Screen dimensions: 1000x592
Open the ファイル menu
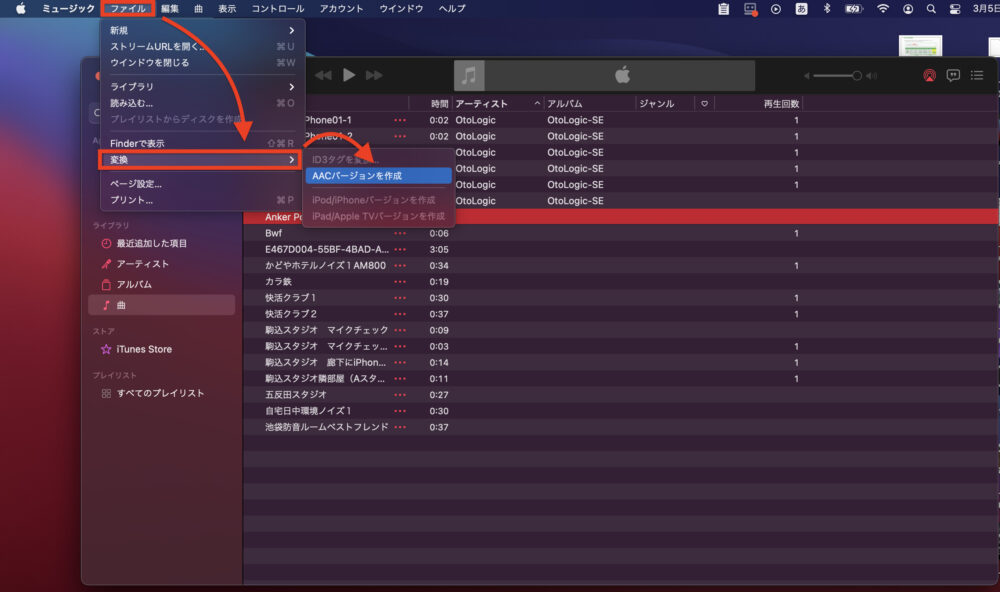click(x=128, y=8)
